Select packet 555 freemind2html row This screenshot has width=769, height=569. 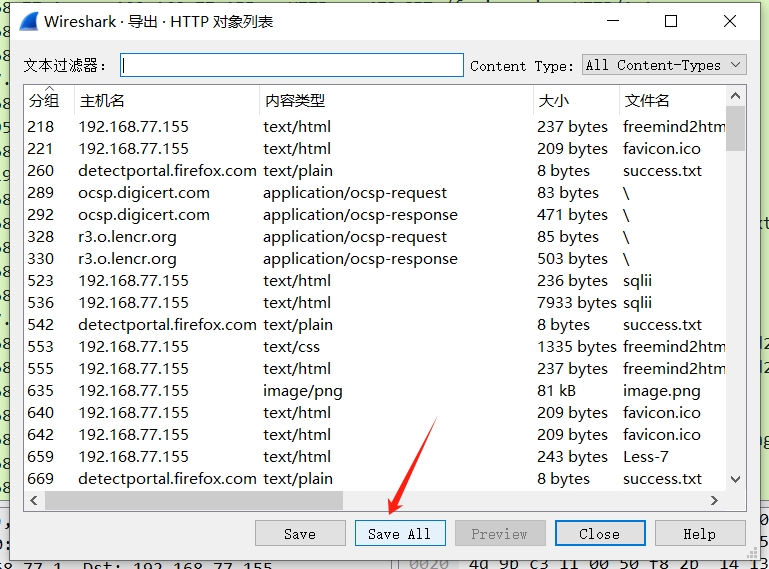click(375, 369)
